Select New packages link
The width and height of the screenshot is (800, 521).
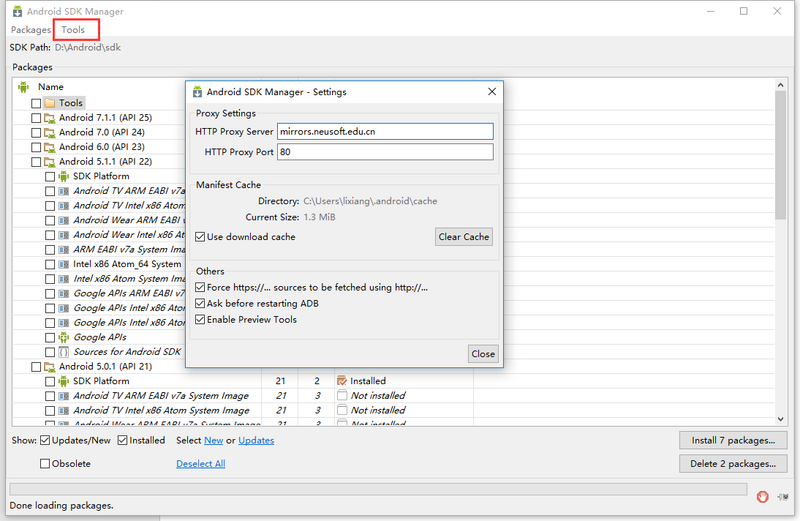click(213, 440)
